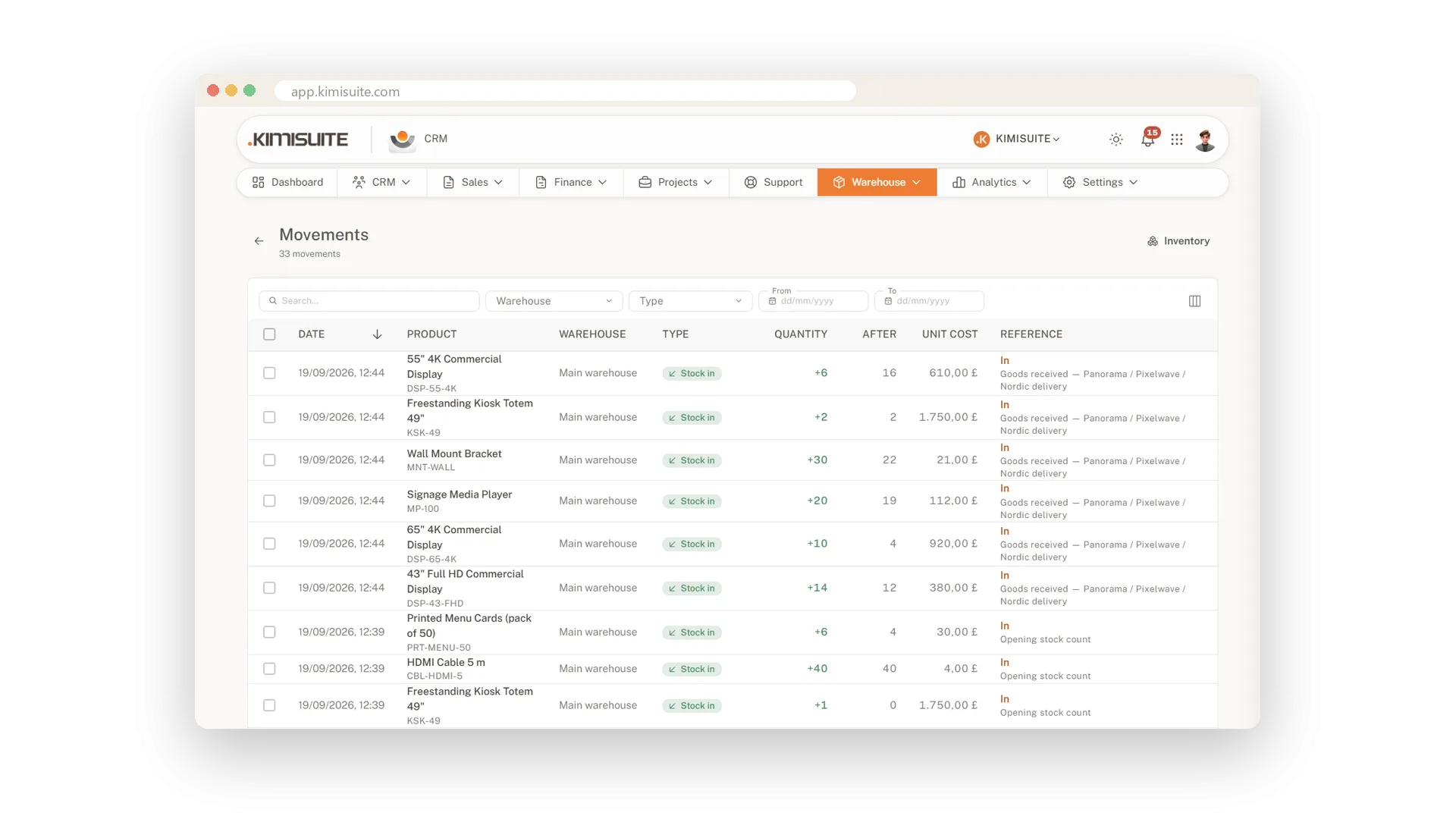Click the Kimisuite logo
Viewport: 1456px width, 819px height.
(298, 140)
